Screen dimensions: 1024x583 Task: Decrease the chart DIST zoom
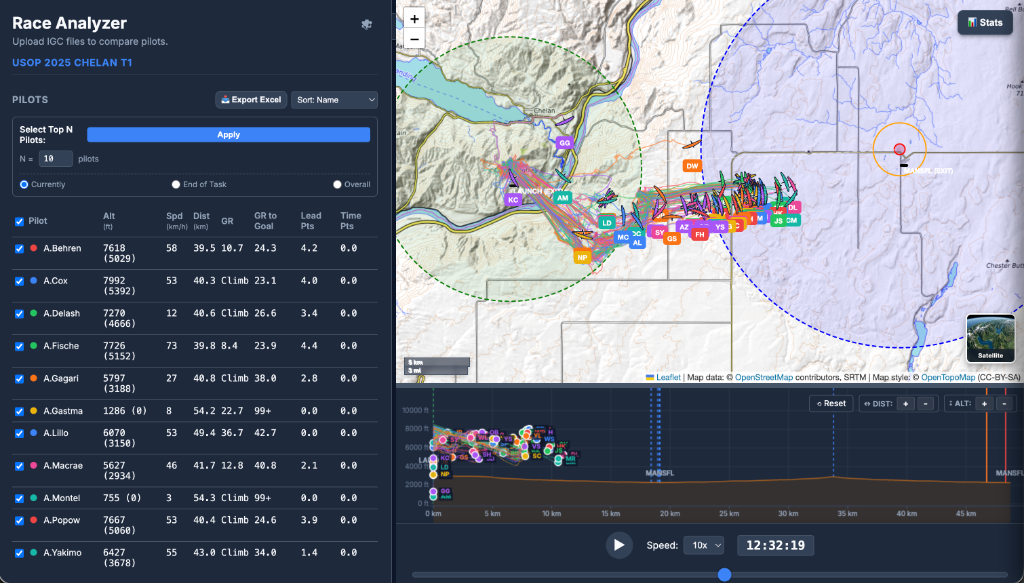pyautogui.click(x=925, y=404)
